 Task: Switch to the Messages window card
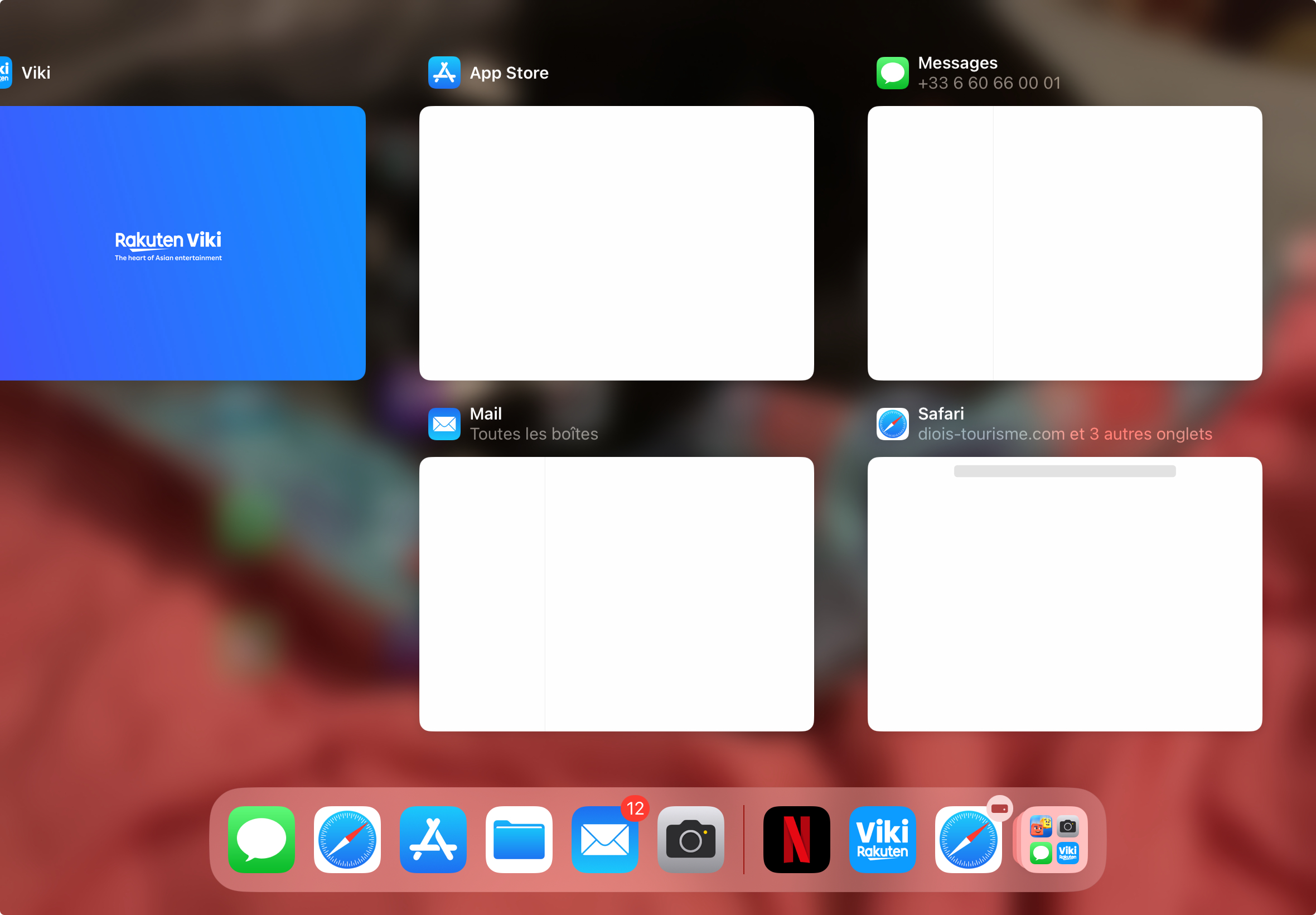click(x=1065, y=243)
